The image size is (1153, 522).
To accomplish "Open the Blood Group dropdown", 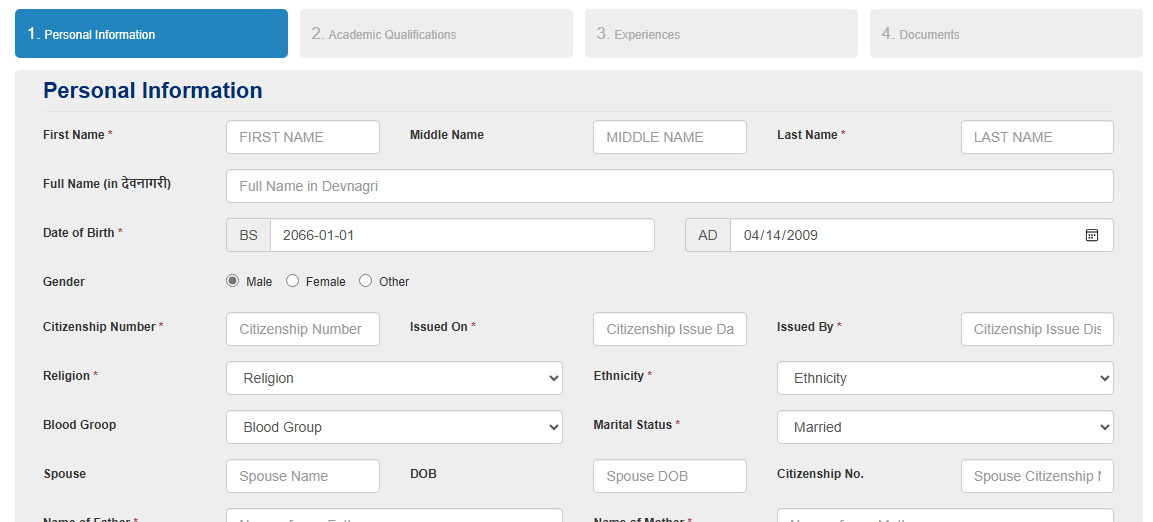I will [394, 427].
